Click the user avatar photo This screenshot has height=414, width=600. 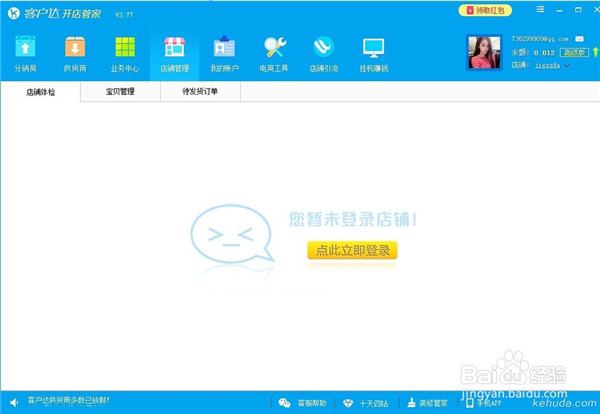[x=484, y=52]
